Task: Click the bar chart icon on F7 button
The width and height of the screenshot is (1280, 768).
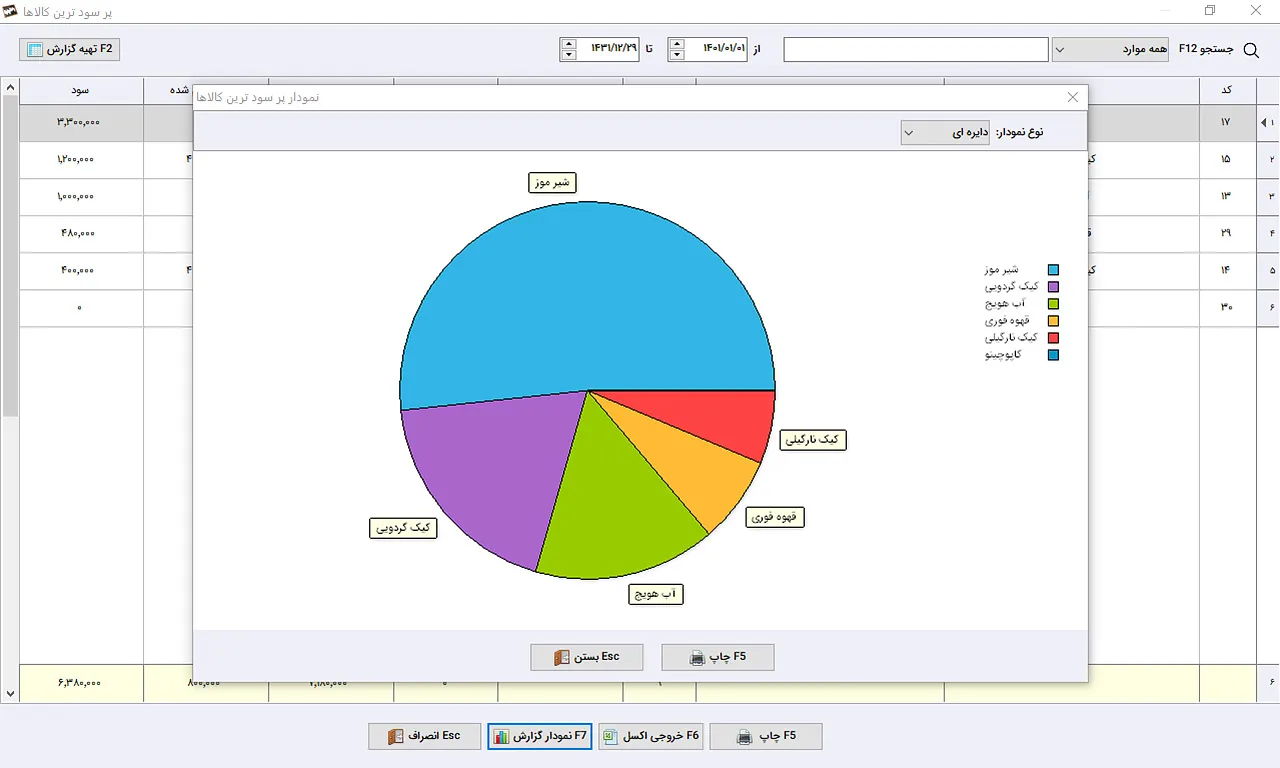Action: point(502,737)
